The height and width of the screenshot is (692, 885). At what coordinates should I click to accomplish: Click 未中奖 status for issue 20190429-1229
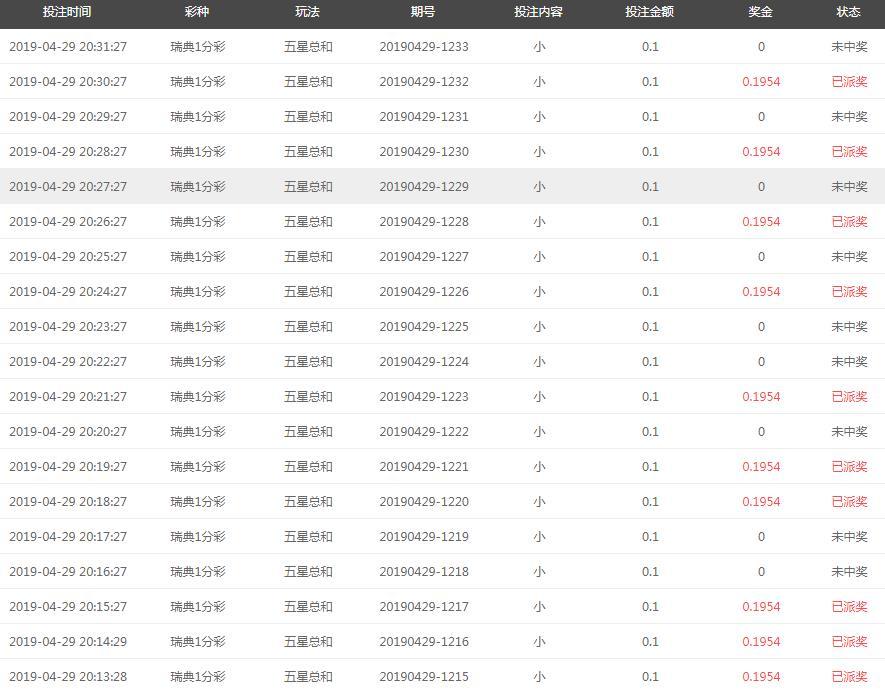(x=849, y=187)
